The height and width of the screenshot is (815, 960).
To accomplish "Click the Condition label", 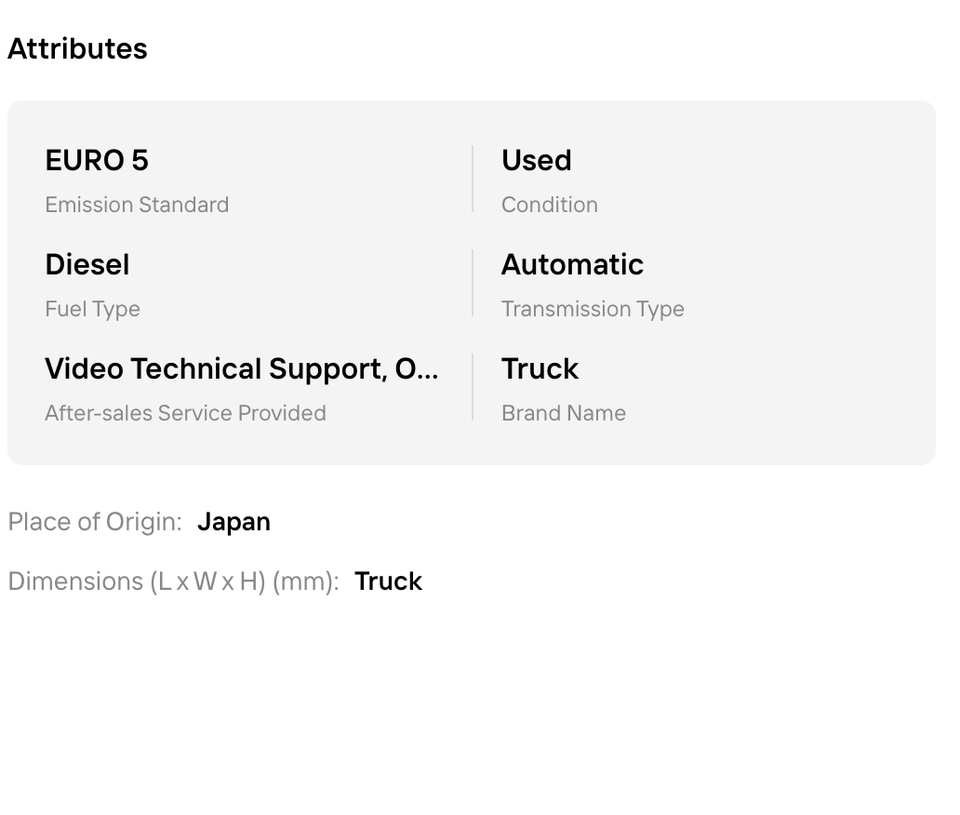I will point(549,205).
